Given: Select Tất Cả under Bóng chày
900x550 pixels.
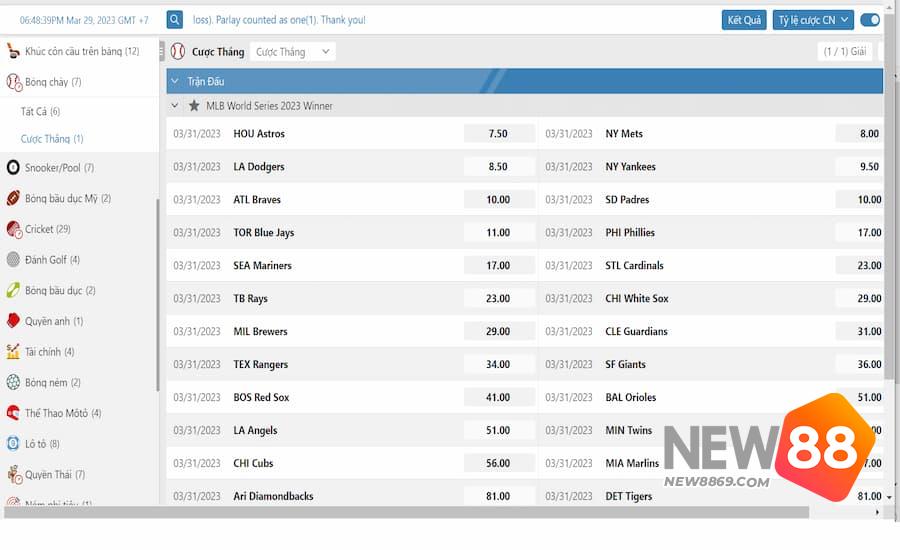Looking at the screenshot, I should coord(40,112).
